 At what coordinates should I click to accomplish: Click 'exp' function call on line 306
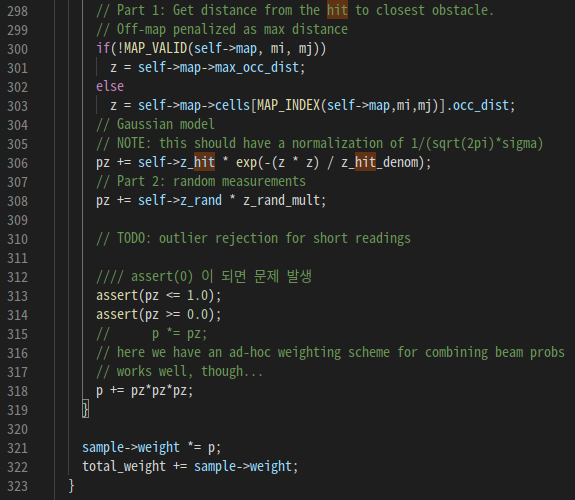[x=246, y=163]
